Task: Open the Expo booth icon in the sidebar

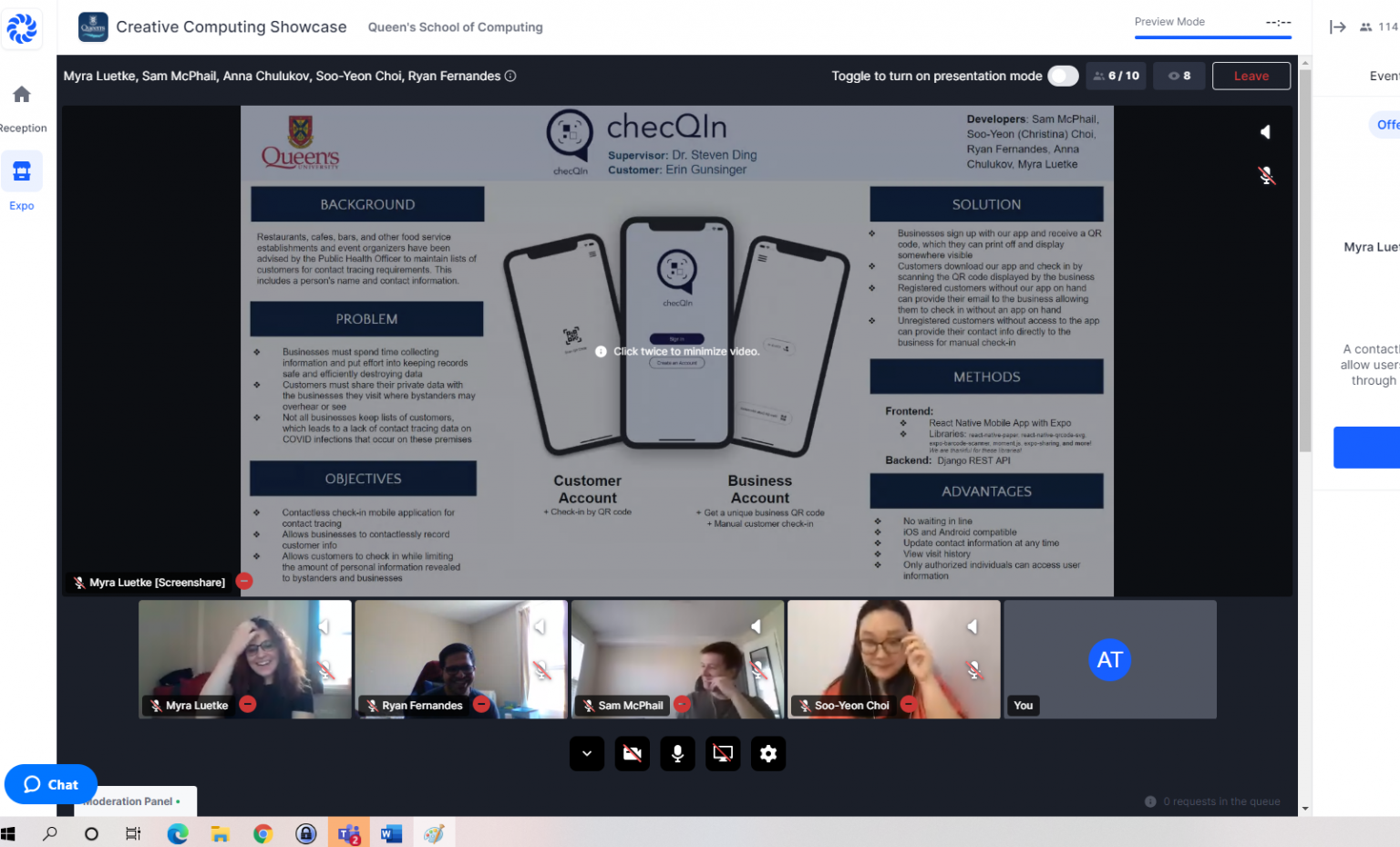Action: [x=21, y=170]
